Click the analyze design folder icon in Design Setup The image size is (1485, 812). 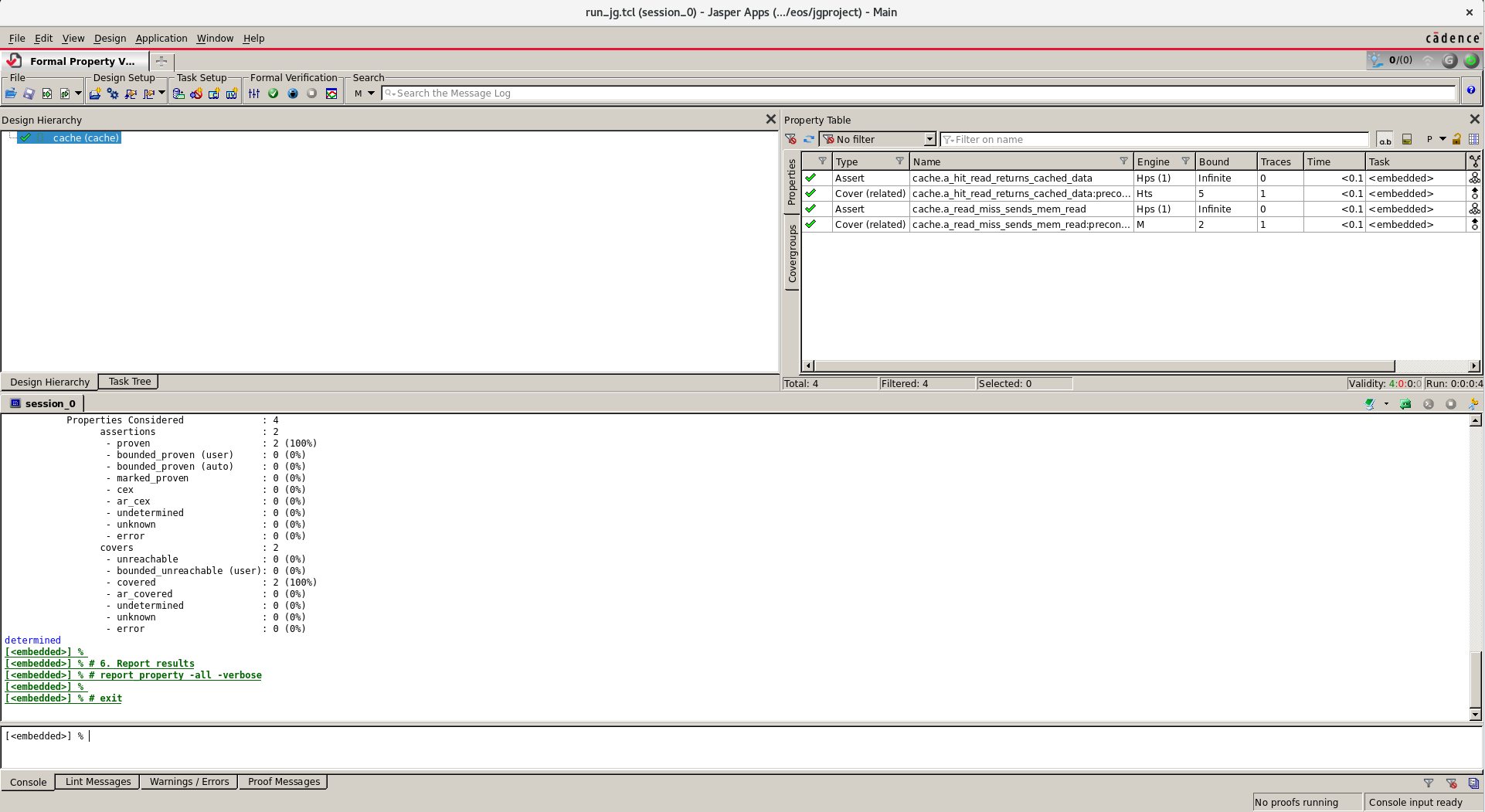coord(95,93)
